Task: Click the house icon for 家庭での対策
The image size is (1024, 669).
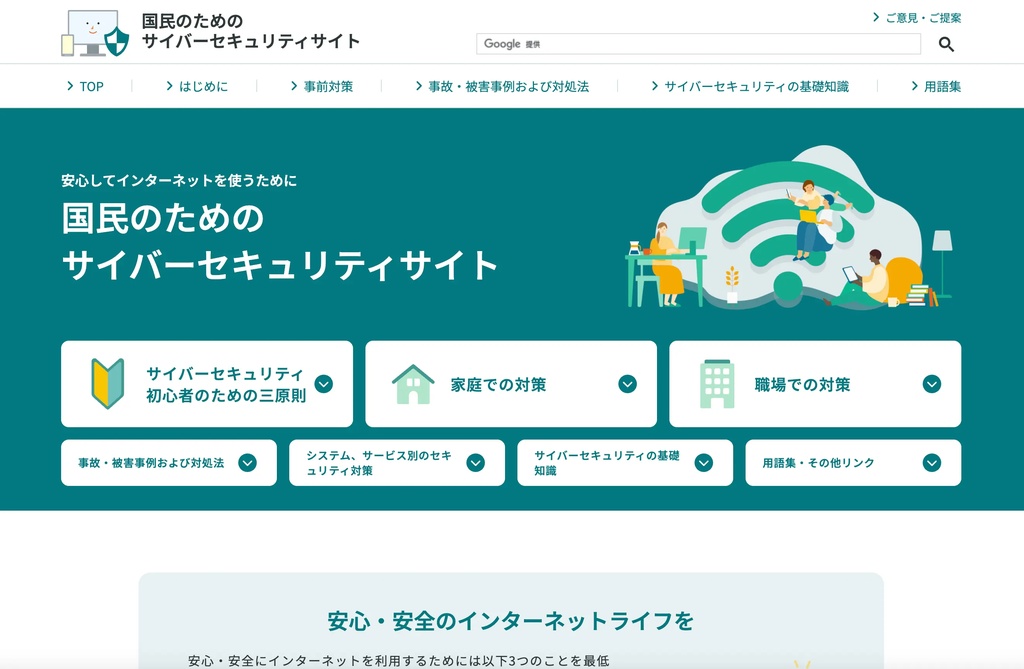Action: (x=412, y=384)
